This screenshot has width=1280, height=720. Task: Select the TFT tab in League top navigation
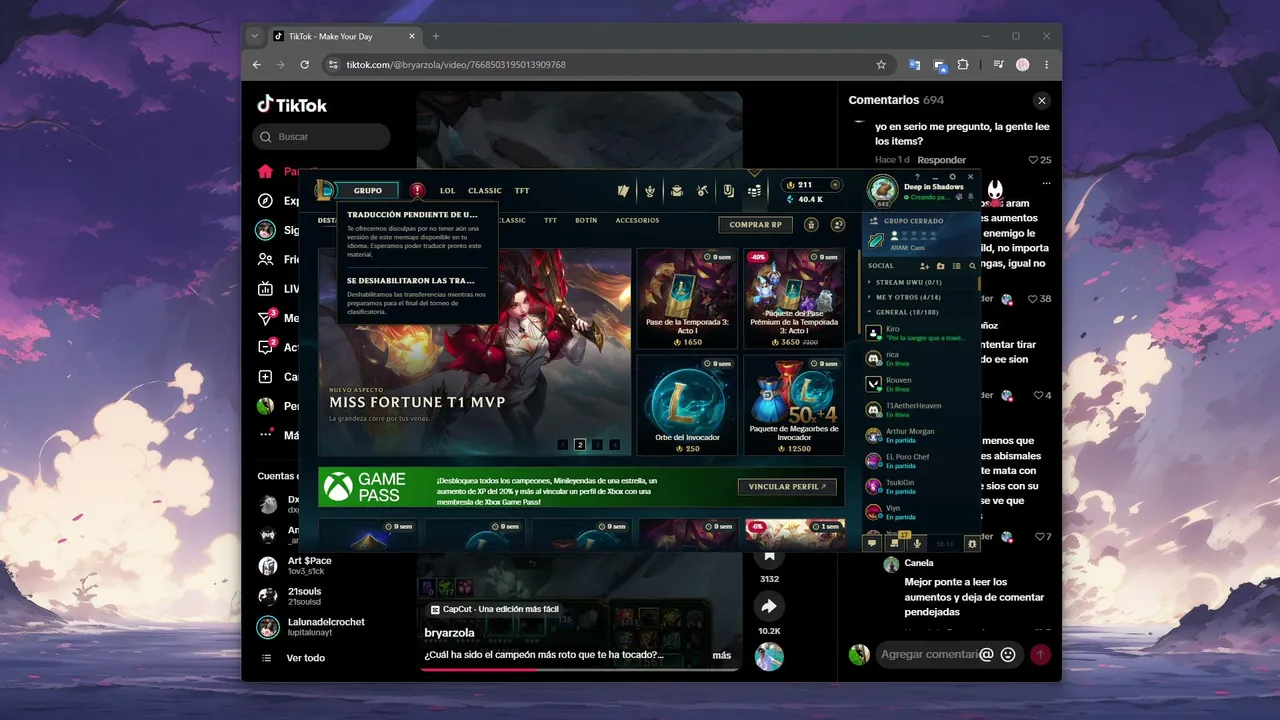(x=522, y=191)
